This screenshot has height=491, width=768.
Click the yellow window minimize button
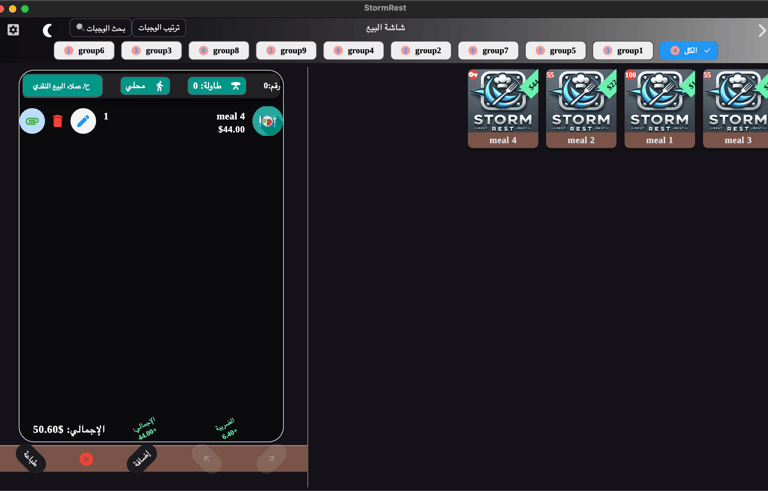click(13, 9)
